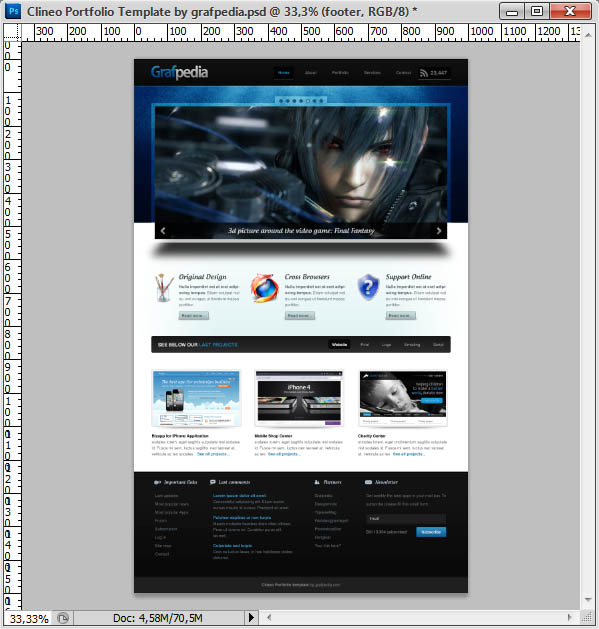Open the status bar document info arrow menu
Screen dimensions: 599x629
[251, 617]
